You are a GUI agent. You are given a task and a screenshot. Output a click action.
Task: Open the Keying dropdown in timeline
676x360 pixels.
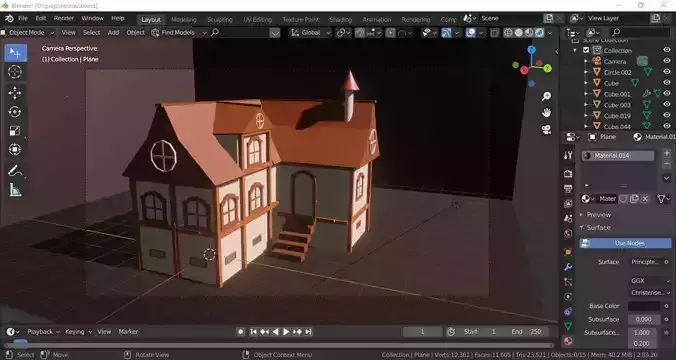click(78, 332)
